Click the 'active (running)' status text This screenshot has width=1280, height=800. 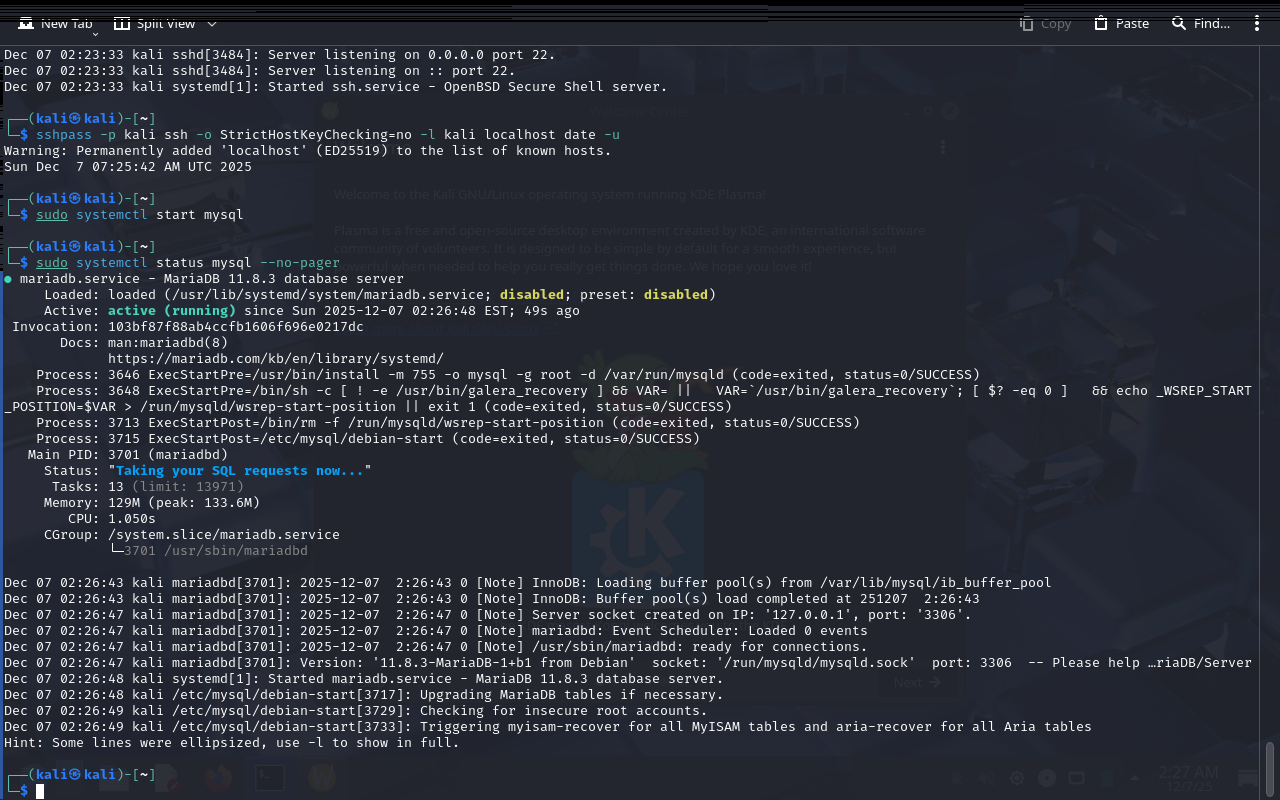pos(171,311)
